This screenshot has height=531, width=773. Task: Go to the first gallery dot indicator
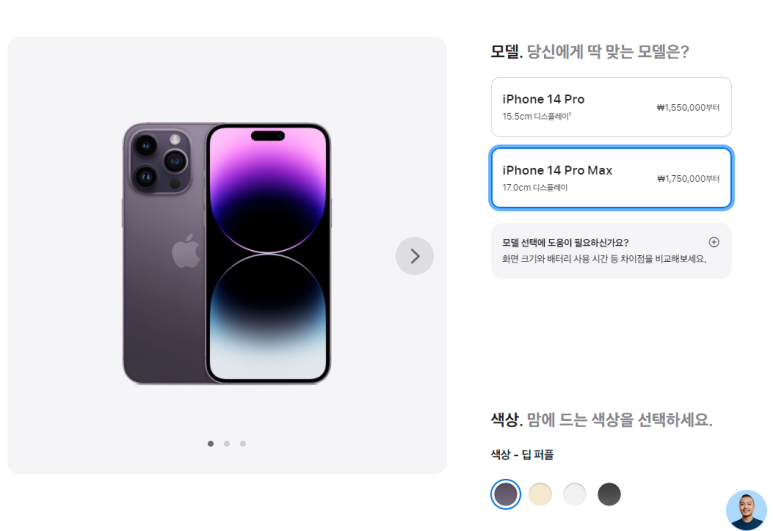pos(211,444)
